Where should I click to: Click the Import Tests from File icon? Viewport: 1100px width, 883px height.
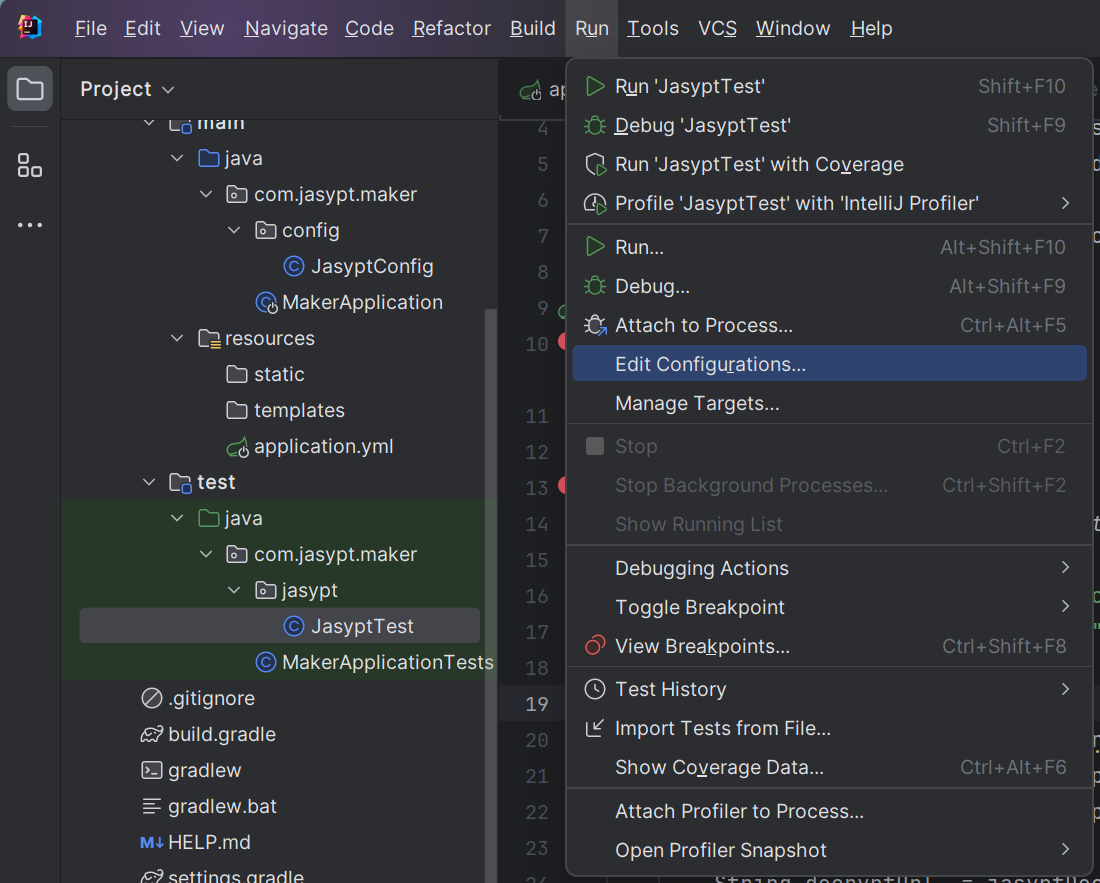pos(595,728)
